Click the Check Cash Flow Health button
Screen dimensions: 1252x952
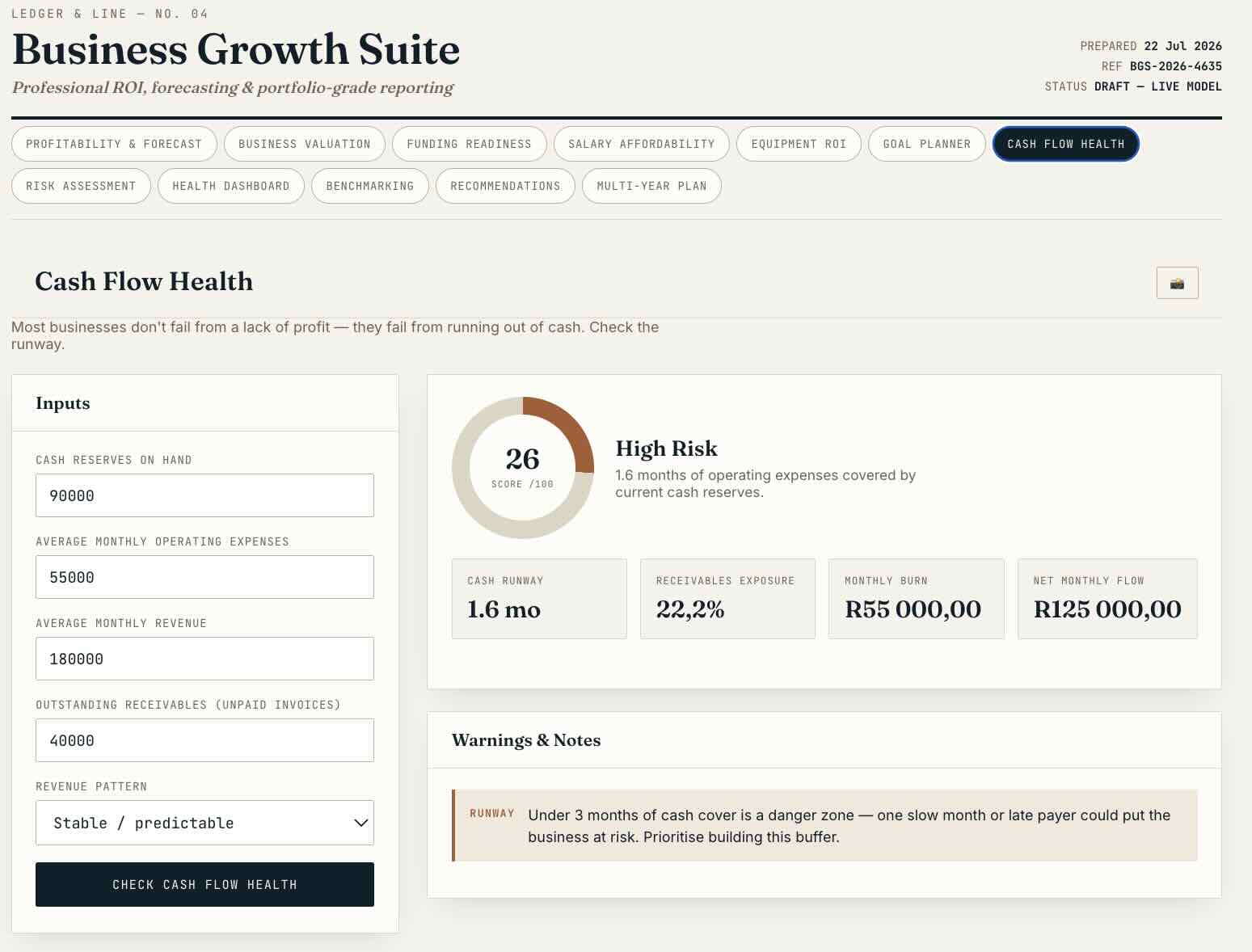coord(204,884)
